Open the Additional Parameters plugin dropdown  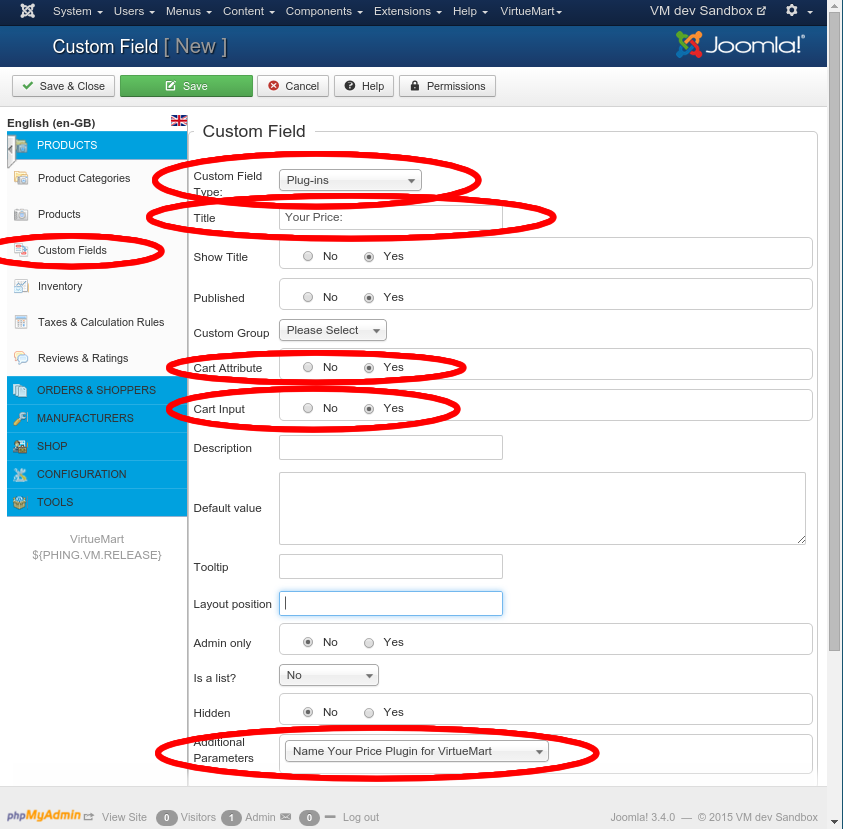click(416, 752)
